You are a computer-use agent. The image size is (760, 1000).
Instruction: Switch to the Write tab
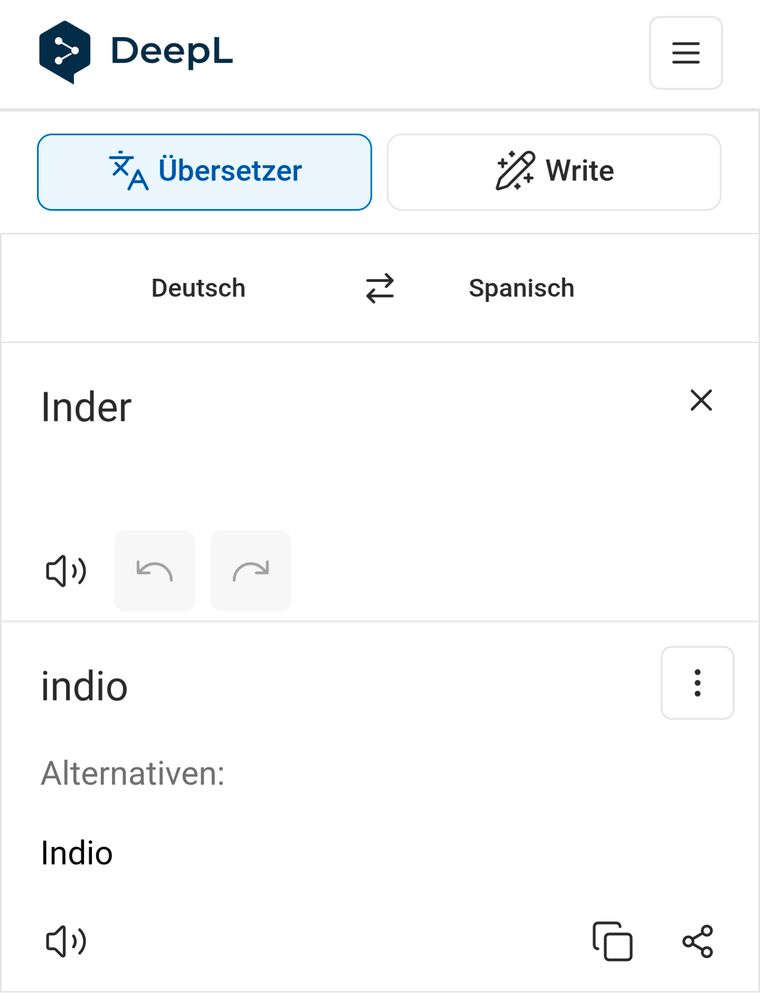click(x=553, y=171)
